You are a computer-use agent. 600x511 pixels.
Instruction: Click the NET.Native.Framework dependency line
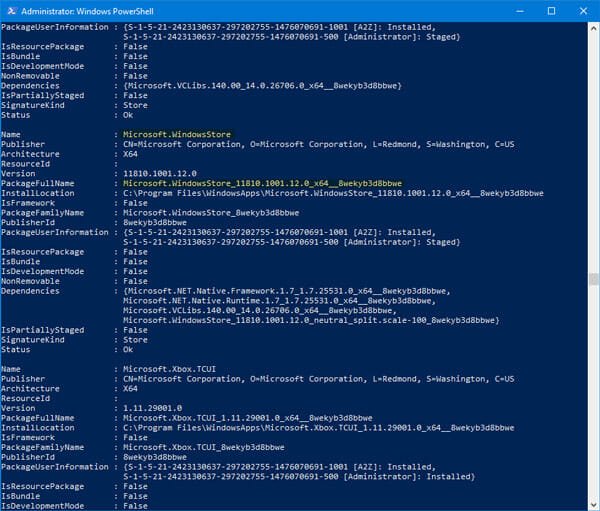click(x=287, y=291)
